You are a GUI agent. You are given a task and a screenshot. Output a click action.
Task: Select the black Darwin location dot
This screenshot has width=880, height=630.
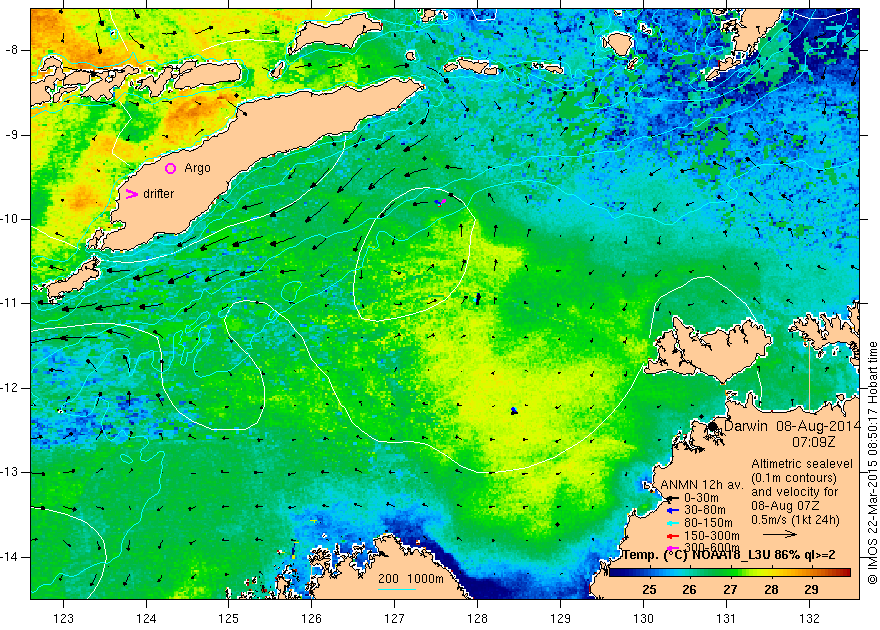pyautogui.click(x=712, y=426)
